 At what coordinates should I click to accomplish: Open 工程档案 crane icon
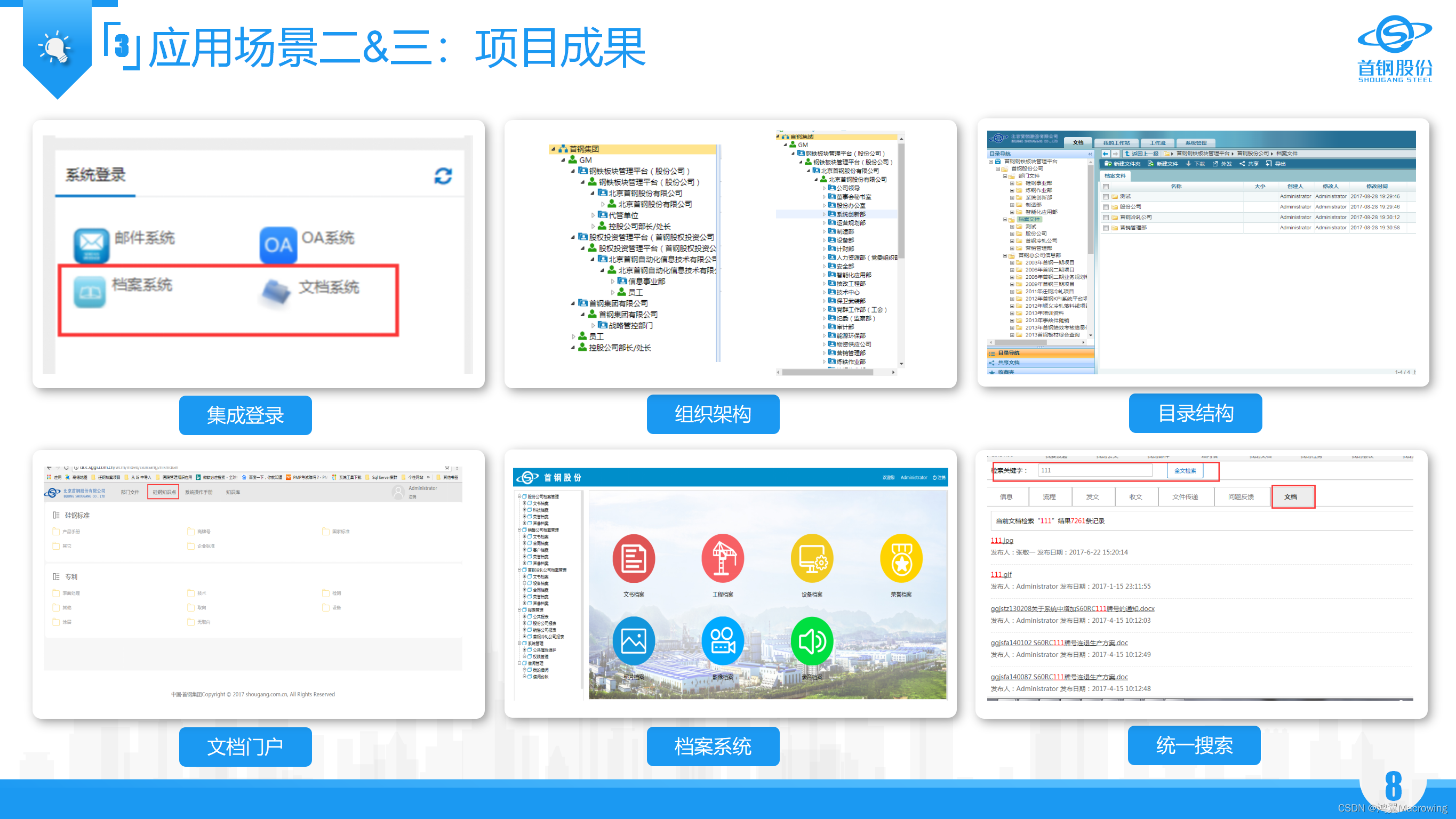click(722, 558)
